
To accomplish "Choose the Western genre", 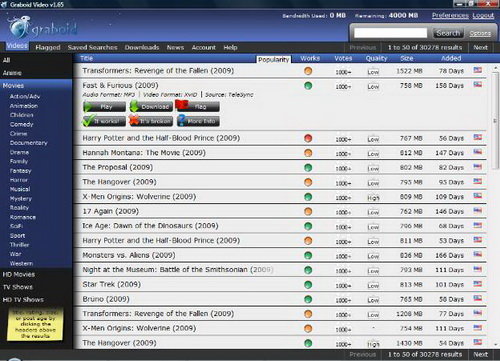I will pos(21,263).
